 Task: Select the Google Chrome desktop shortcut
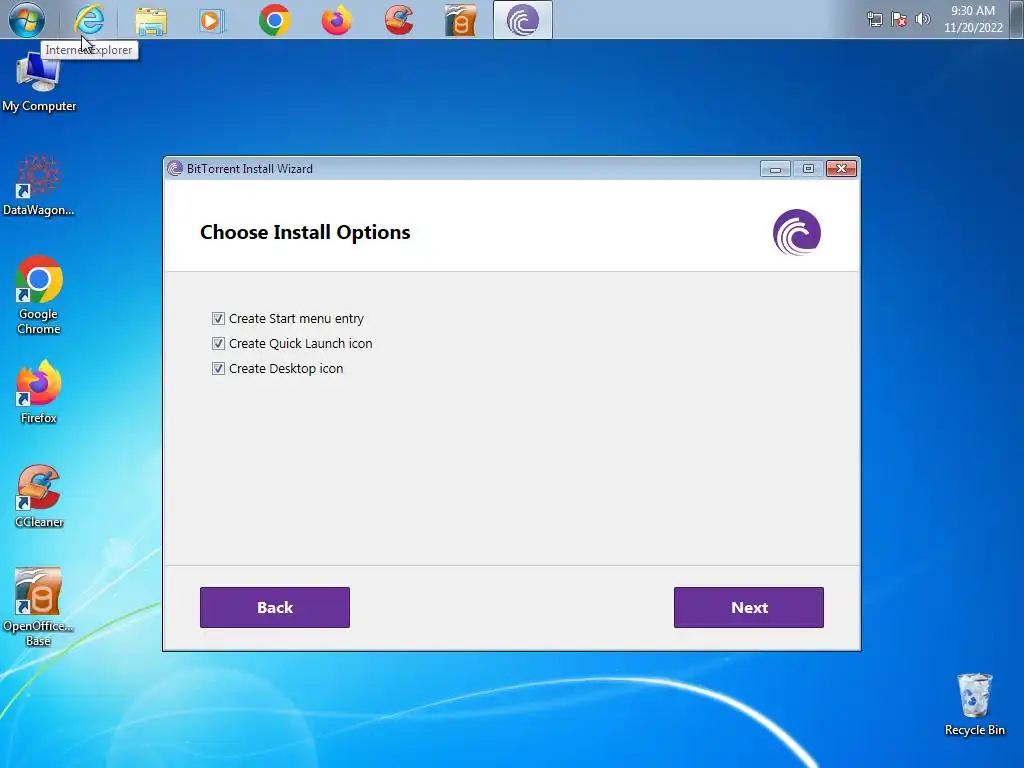(39, 295)
